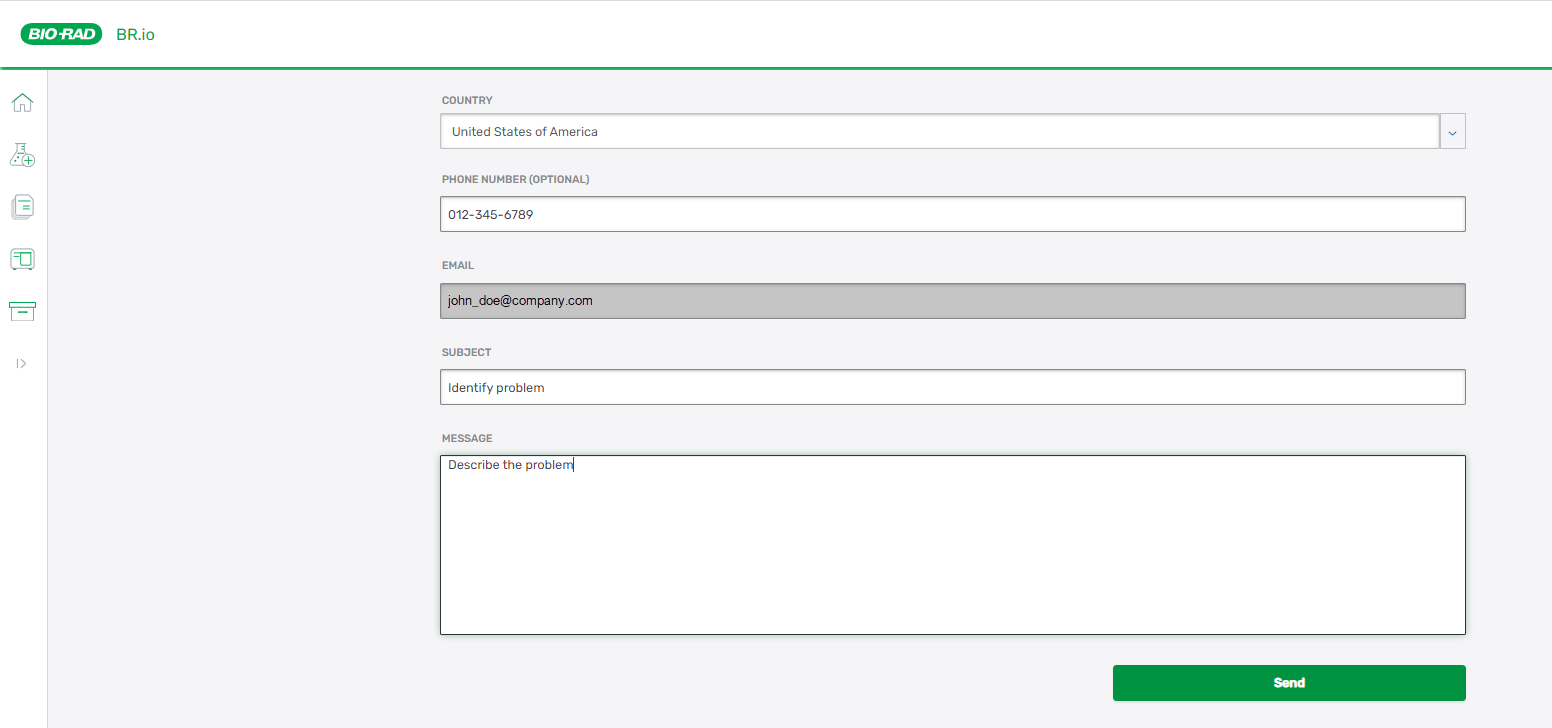The image size is (1552, 728).
Task: Open the documents pages sidebar icon
Action: tap(22, 207)
